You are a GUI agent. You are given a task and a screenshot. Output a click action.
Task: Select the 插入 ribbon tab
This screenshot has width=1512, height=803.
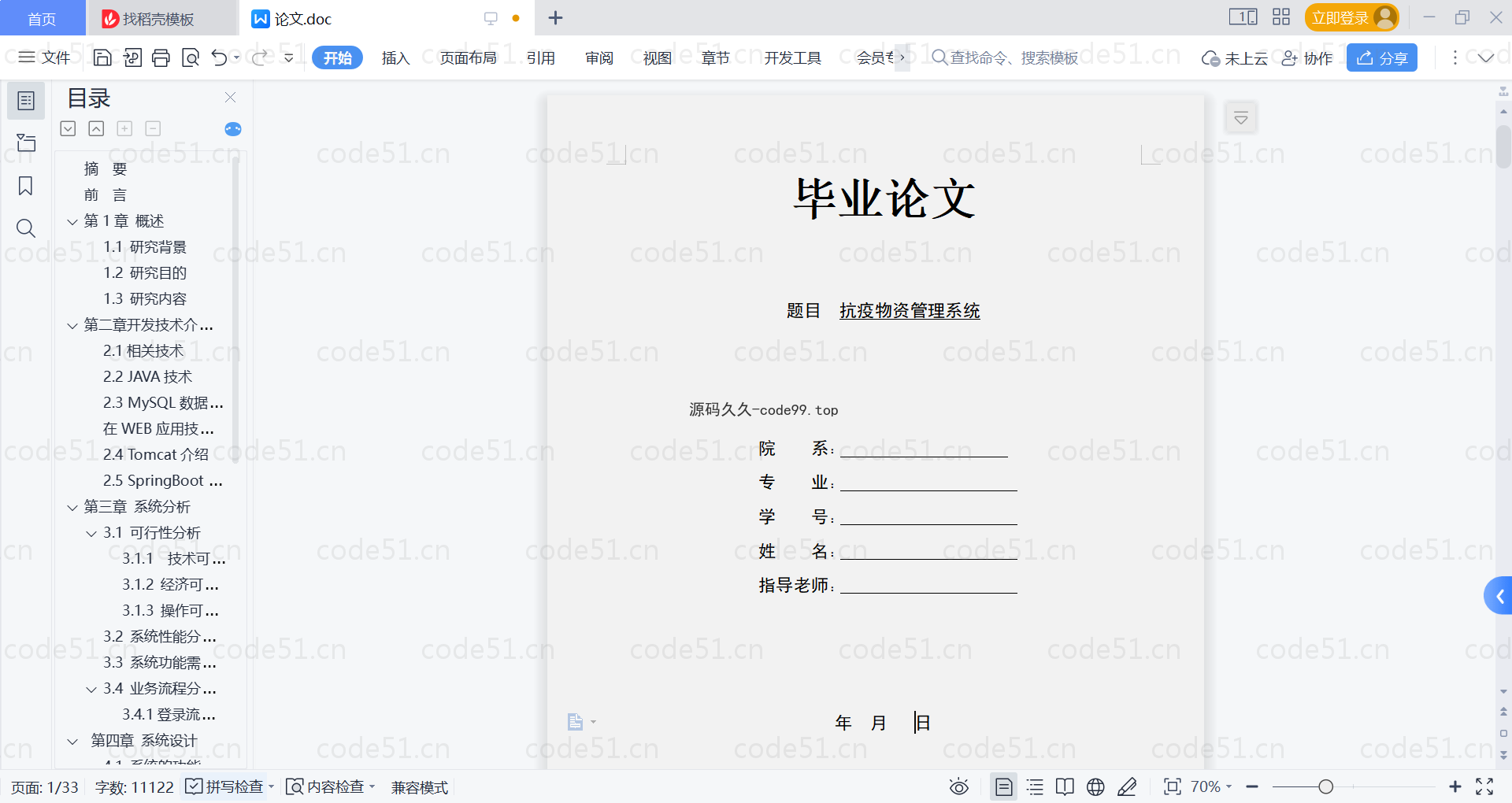[x=395, y=57]
